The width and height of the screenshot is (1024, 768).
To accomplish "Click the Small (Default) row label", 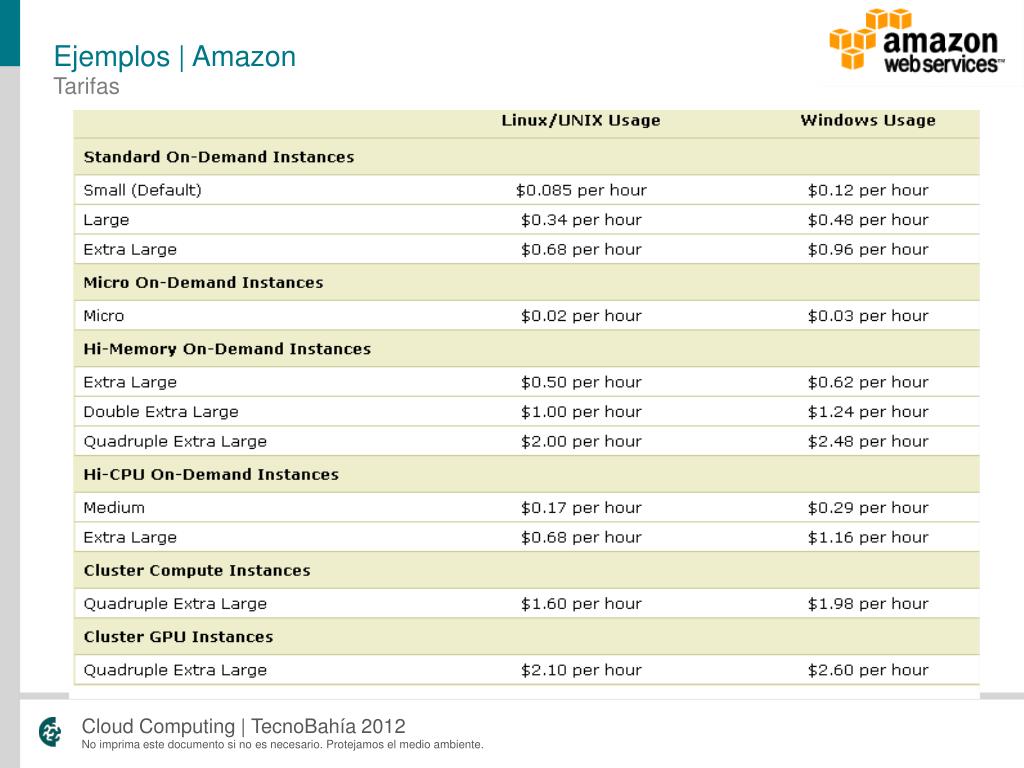I will [142, 190].
